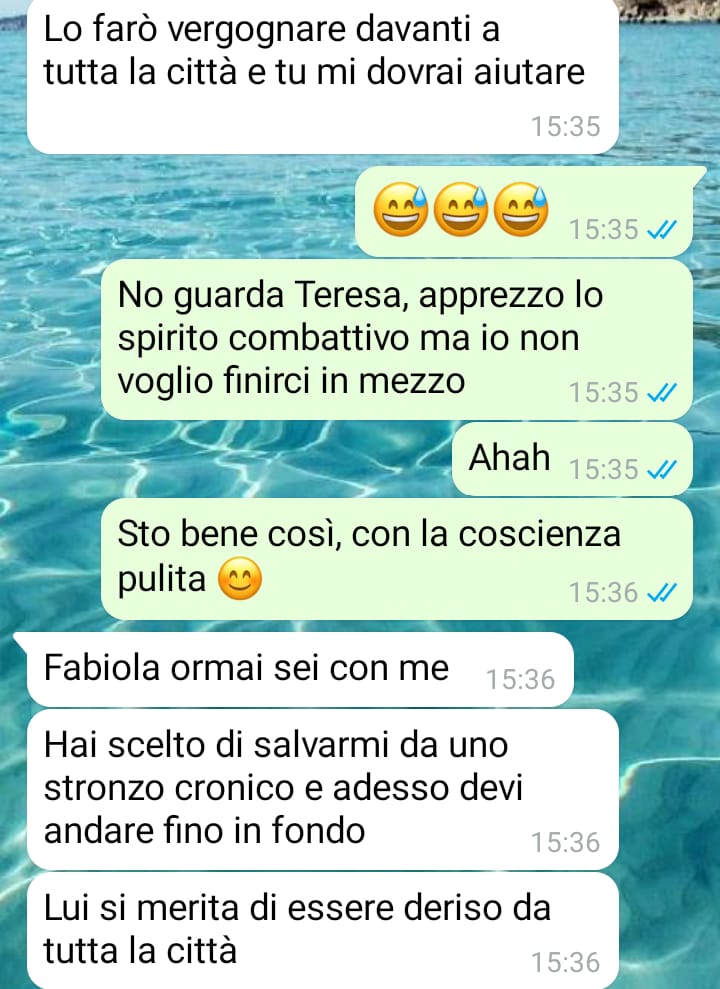Select the 'Hai scelto di salvarmi' message

point(323,790)
